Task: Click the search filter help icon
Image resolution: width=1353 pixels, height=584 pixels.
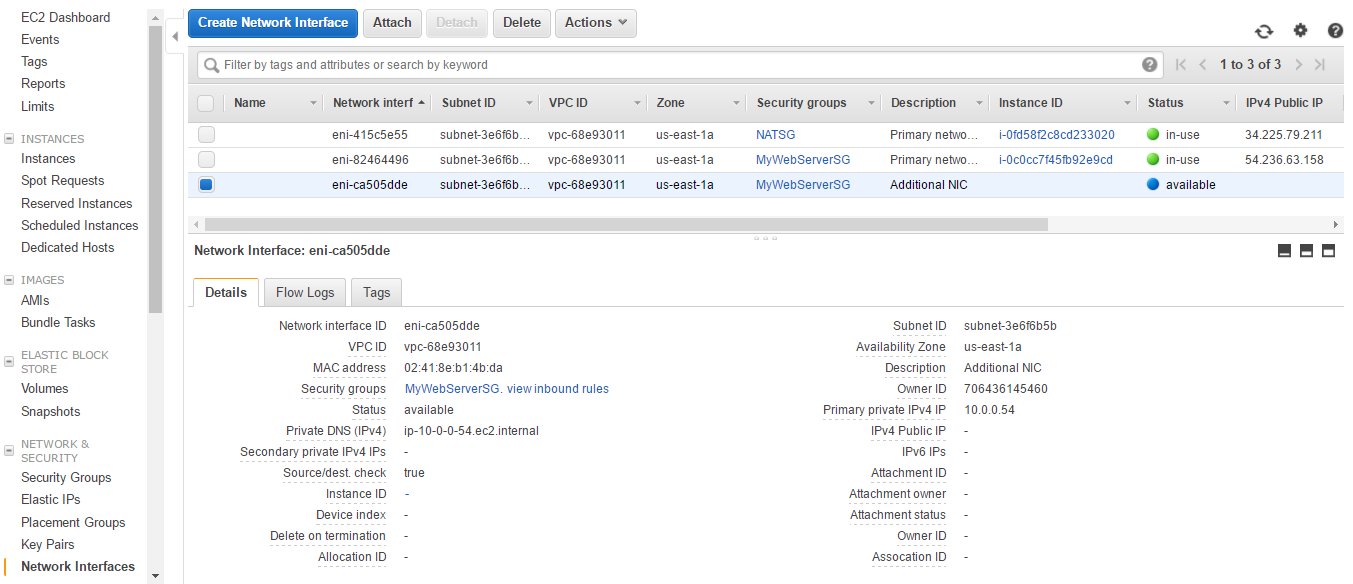Action: (1150, 65)
